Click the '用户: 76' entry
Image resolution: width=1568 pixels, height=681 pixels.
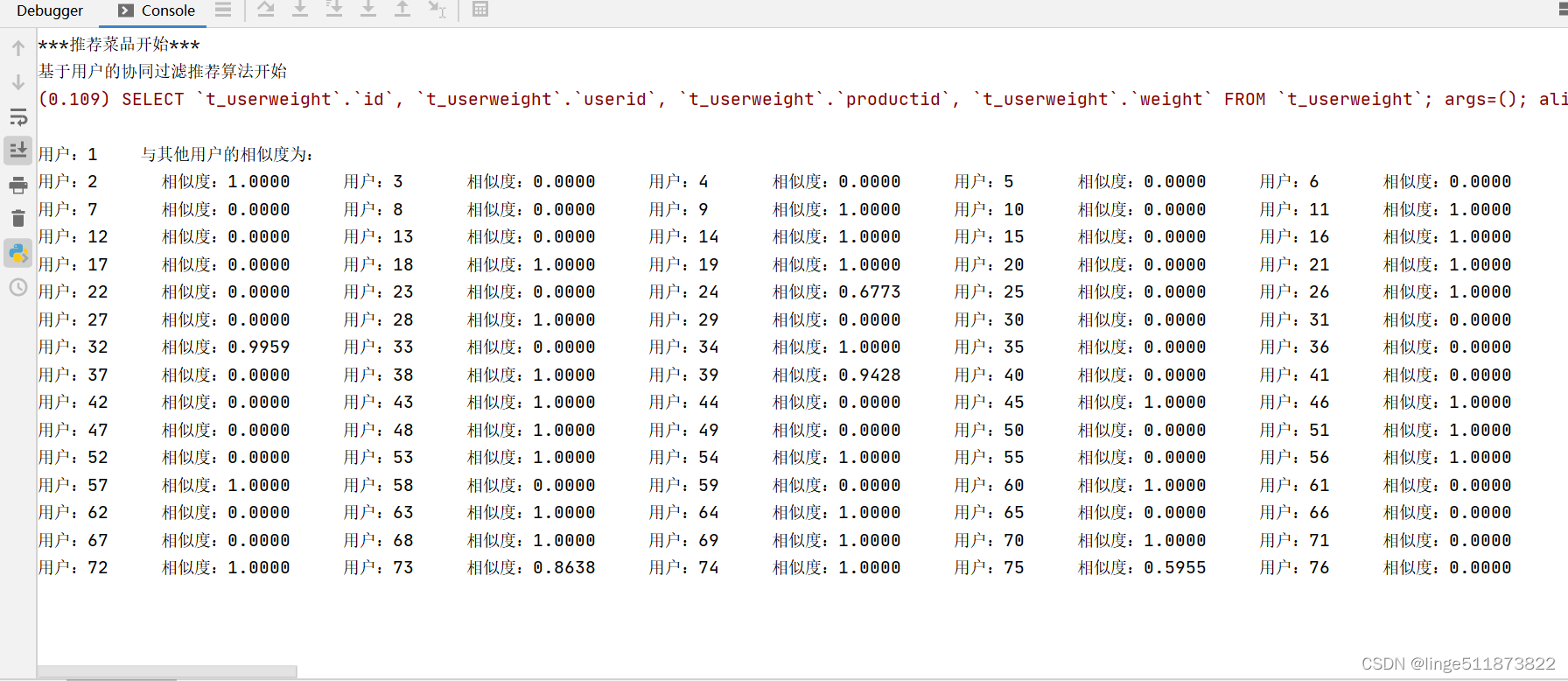point(1294,567)
